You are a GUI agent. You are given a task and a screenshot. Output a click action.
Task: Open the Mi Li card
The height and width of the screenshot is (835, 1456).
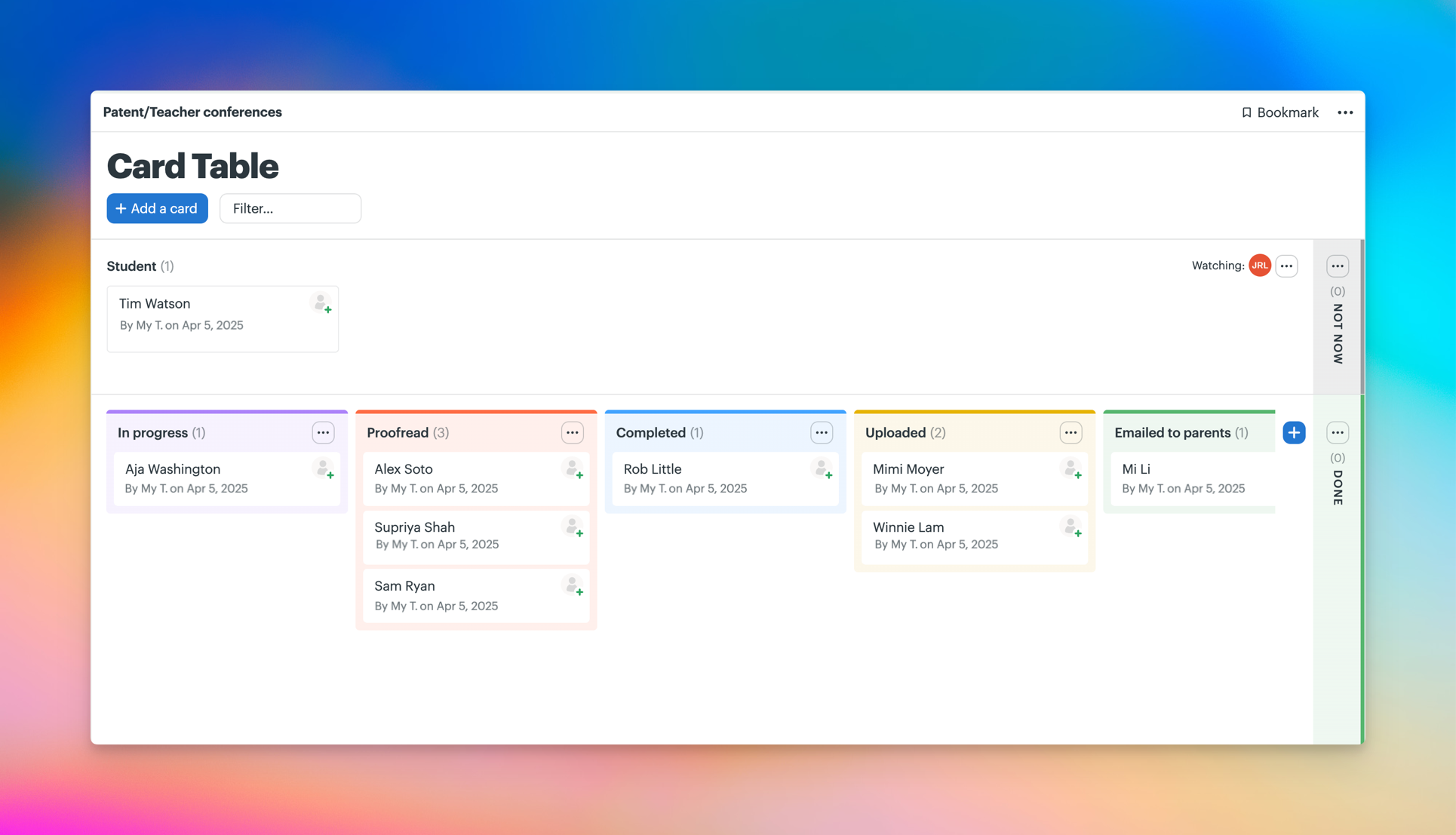pyautogui.click(x=1193, y=478)
